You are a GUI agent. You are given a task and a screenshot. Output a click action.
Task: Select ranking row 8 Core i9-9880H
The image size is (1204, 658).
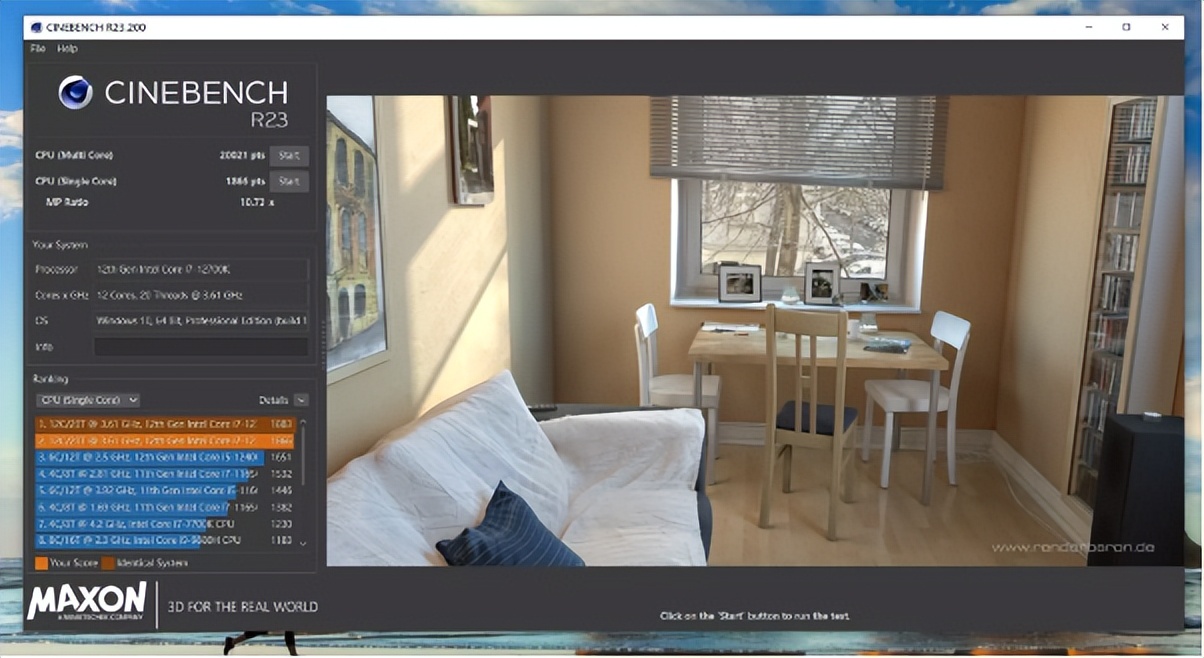(165, 541)
